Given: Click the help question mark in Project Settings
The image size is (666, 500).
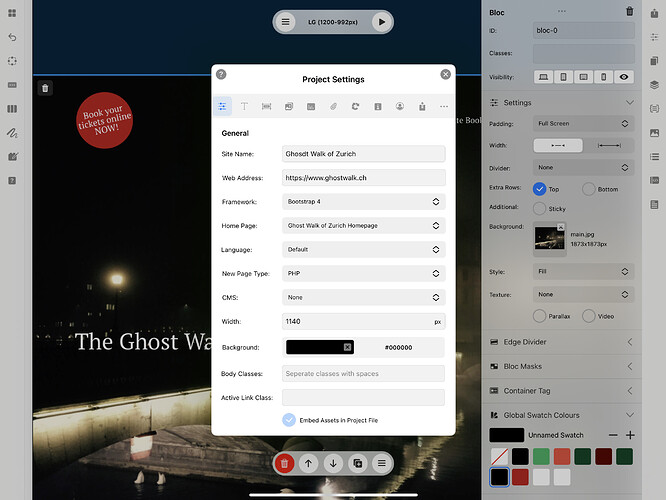Looking at the screenshot, I should (x=221, y=74).
